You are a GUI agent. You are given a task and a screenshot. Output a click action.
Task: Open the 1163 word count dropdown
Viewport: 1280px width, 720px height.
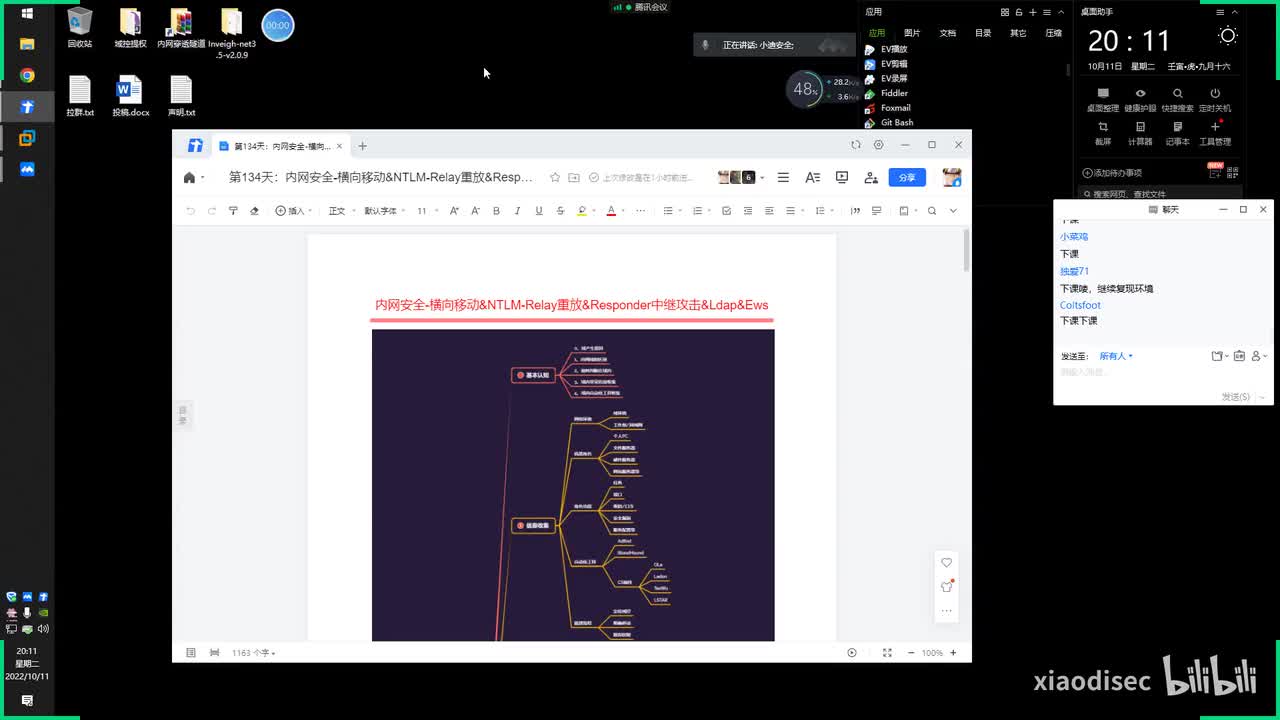point(254,653)
